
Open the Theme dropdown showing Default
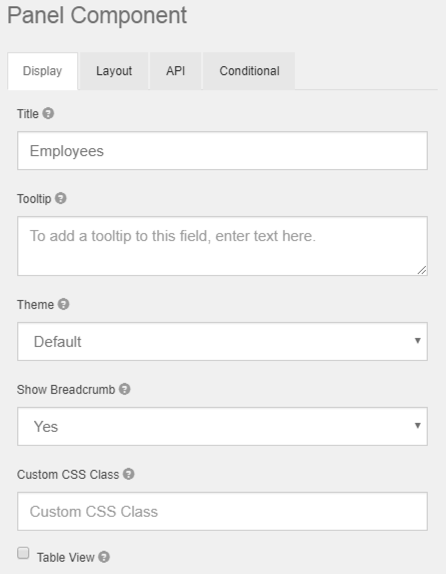tap(222, 342)
